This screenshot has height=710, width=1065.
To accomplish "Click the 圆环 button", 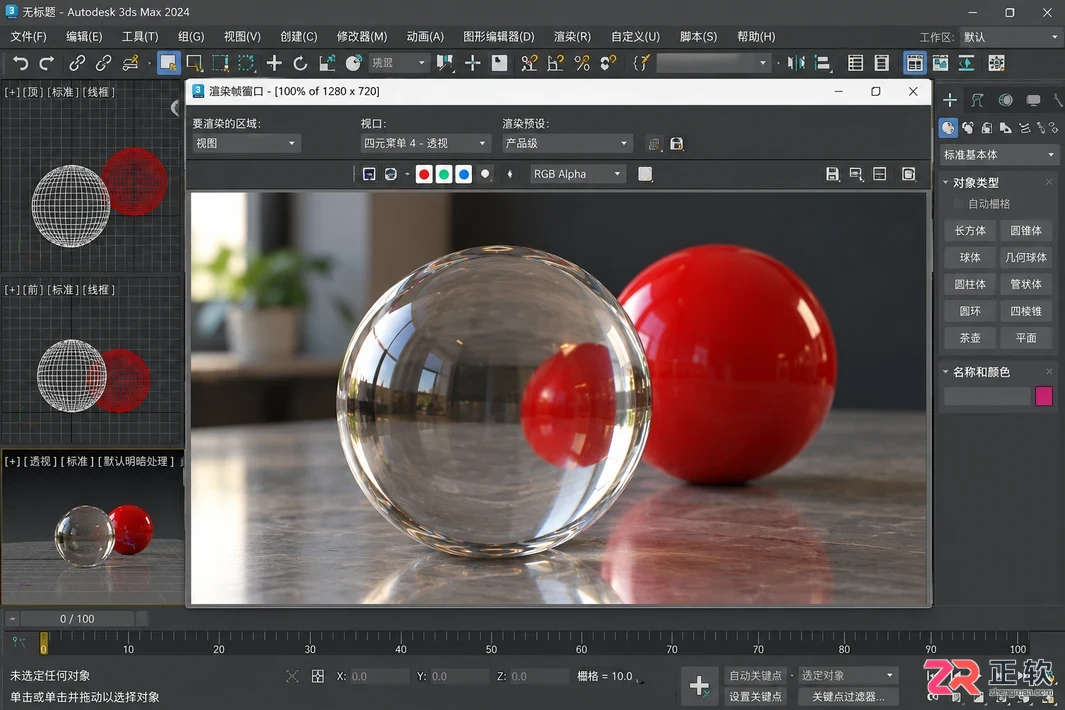I will (970, 311).
